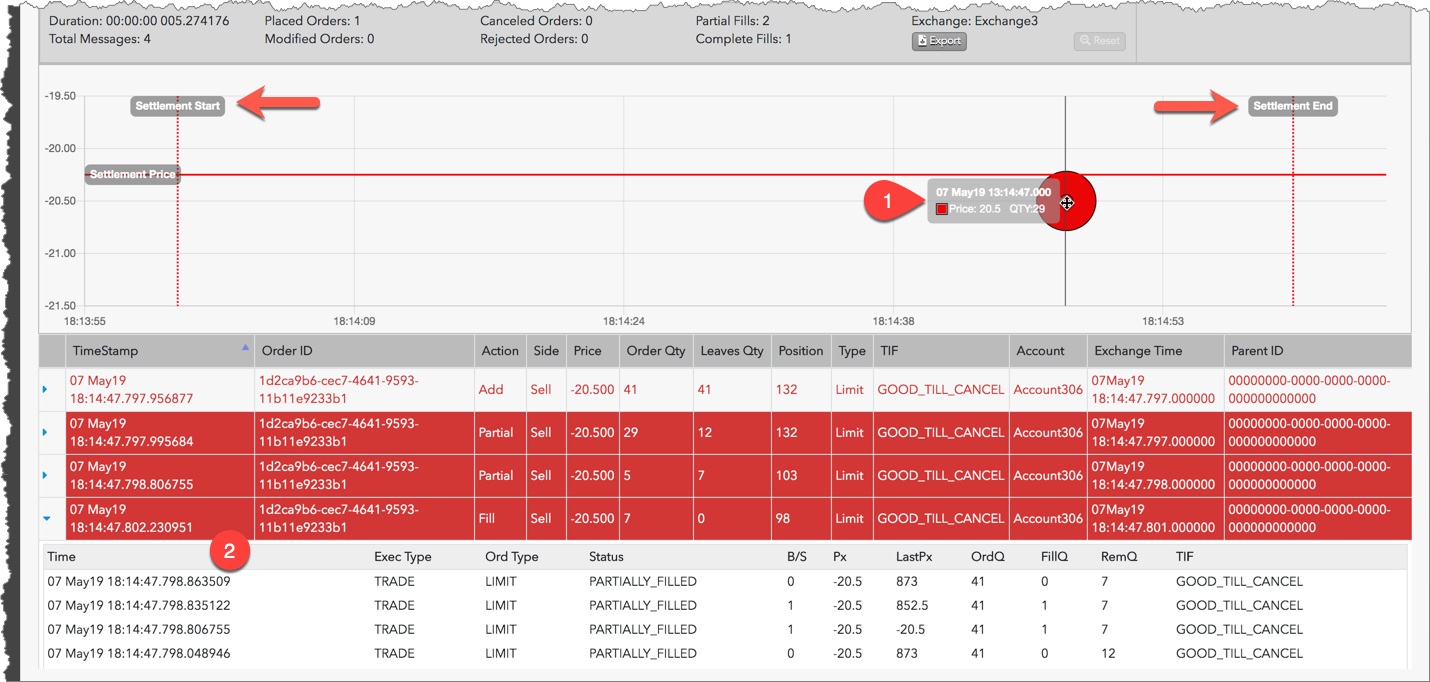Viewport: 1430px width, 682px height.
Task: Click the Settlement Price line label
Action: click(132, 174)
